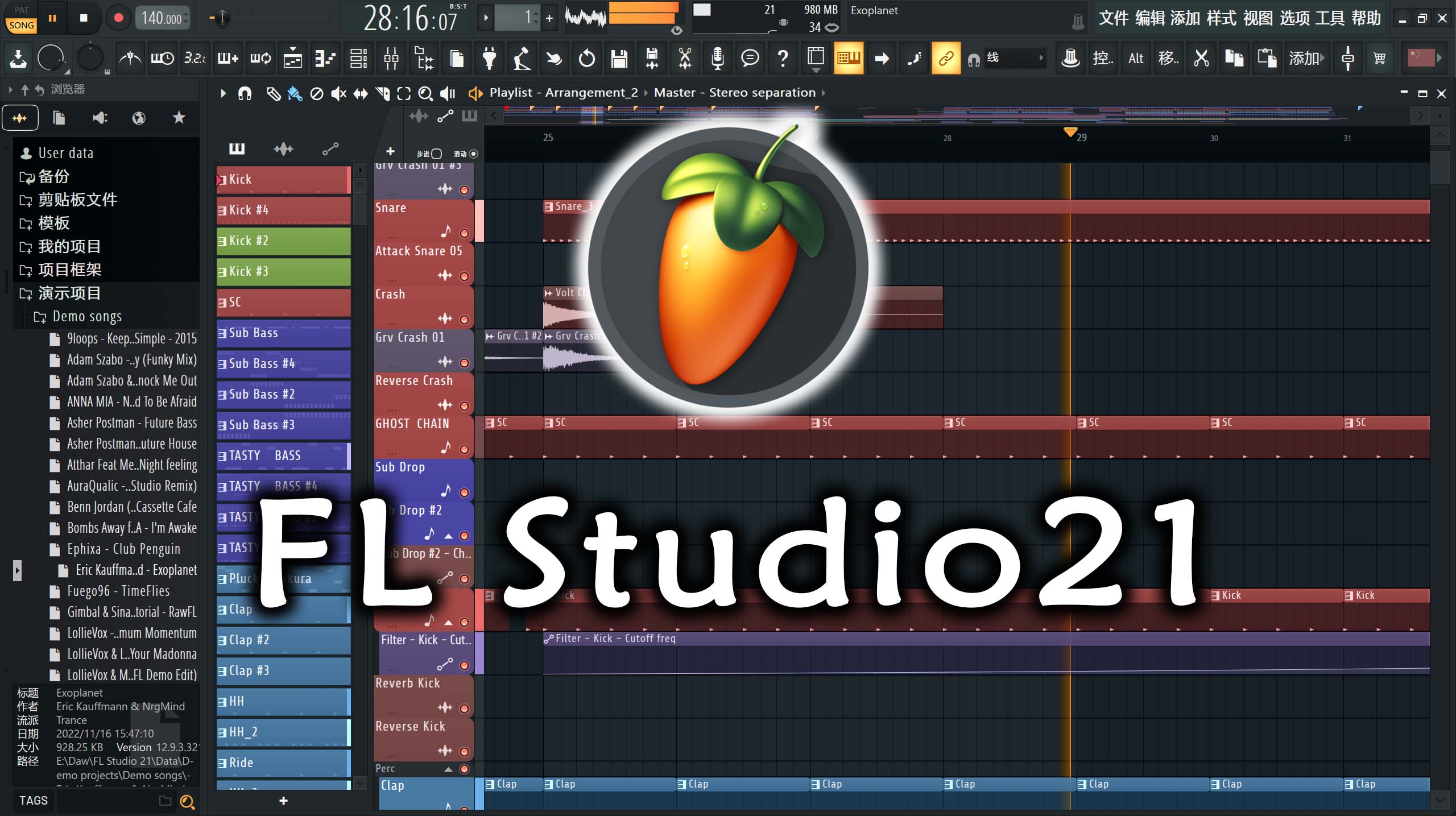Click the chat comment bubble icon
Screen dimensions: 1456x816
click(x=750, y=58)
